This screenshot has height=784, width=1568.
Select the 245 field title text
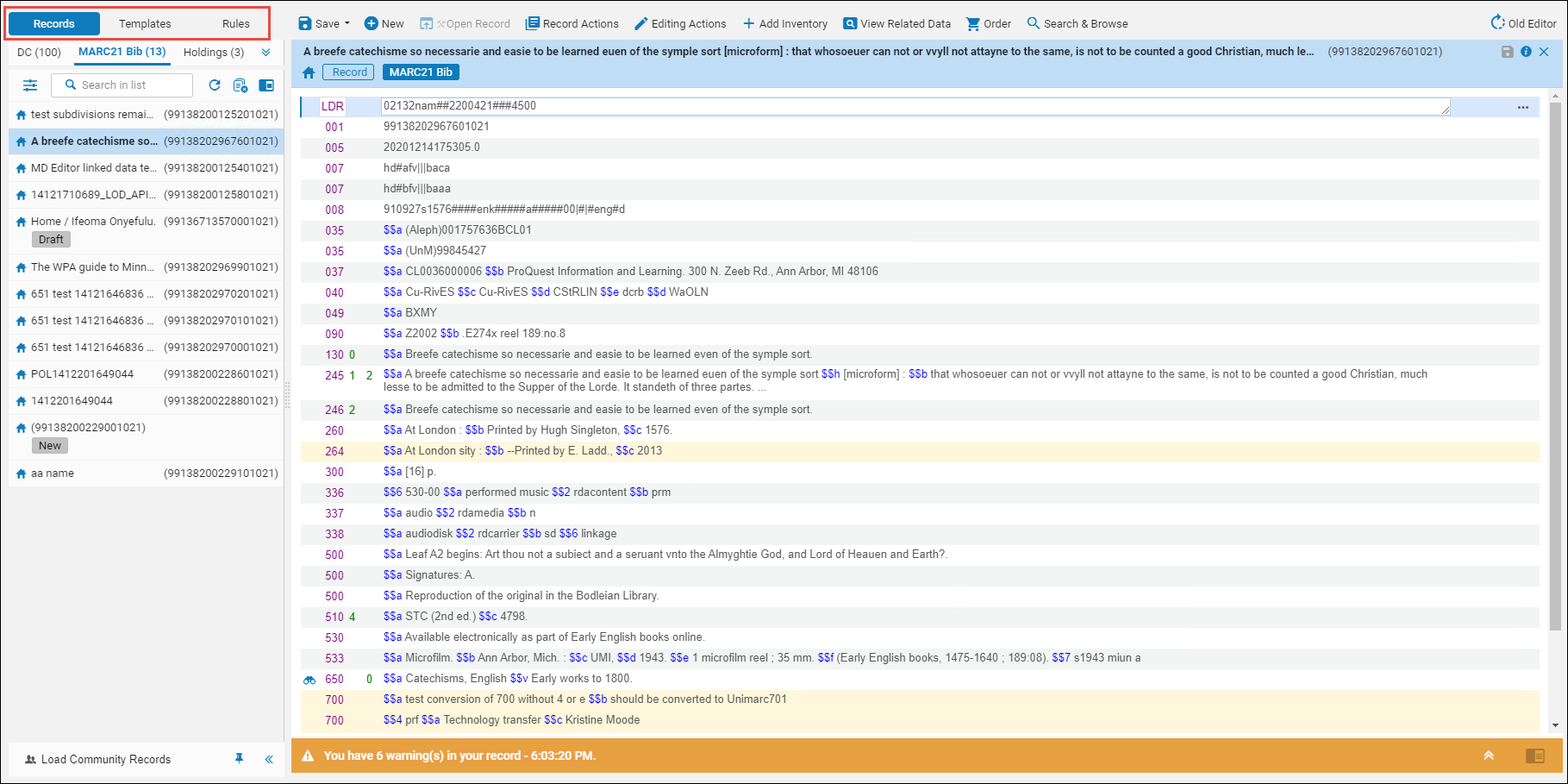click(905, 380)
